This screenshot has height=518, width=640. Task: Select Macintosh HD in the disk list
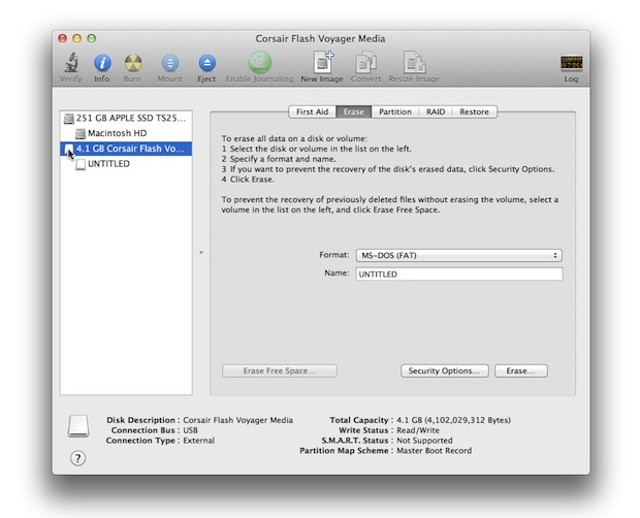(126, 133)
